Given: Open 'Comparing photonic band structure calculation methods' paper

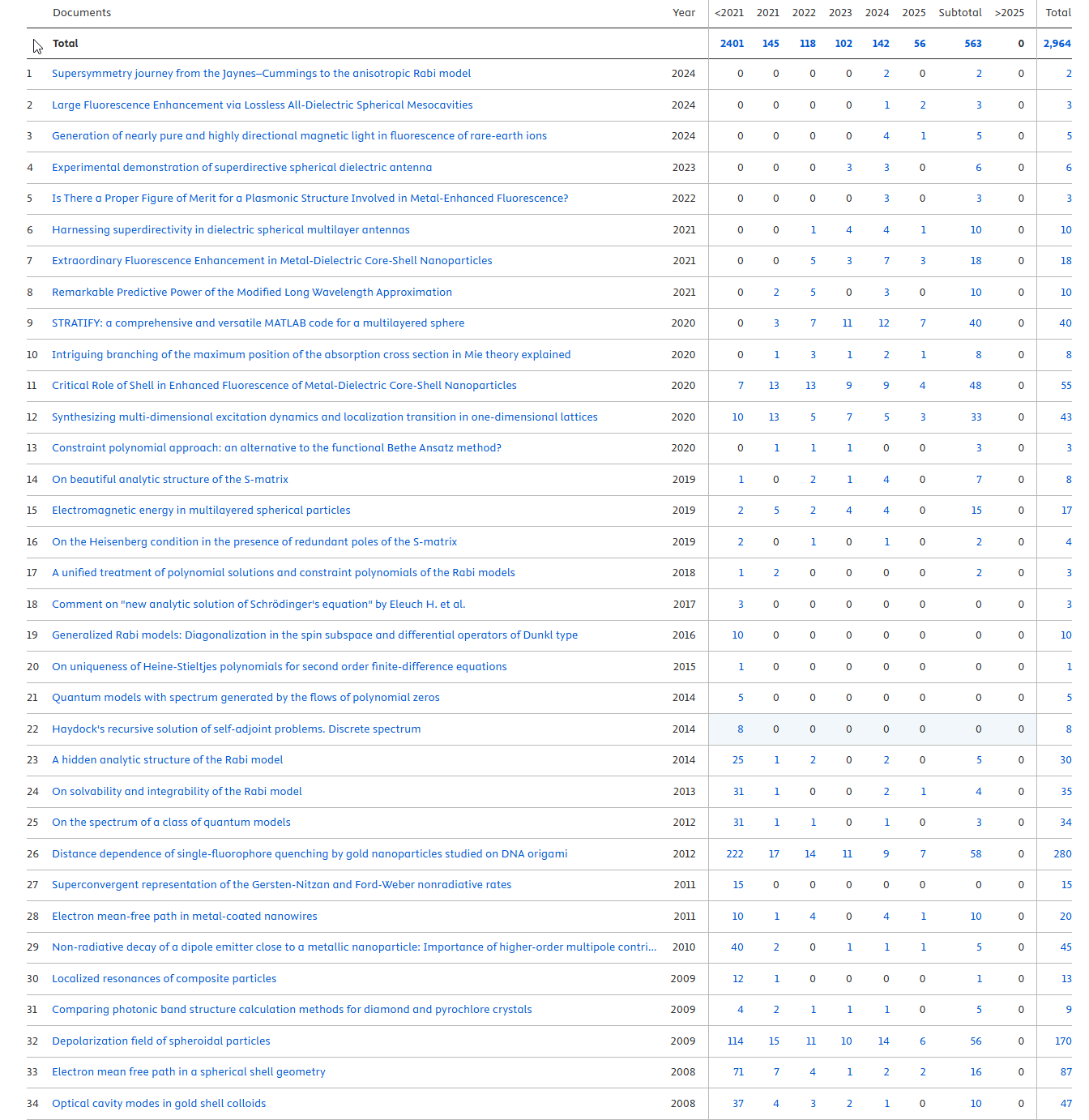Looking at the screenshot, I should point(292,1010).
